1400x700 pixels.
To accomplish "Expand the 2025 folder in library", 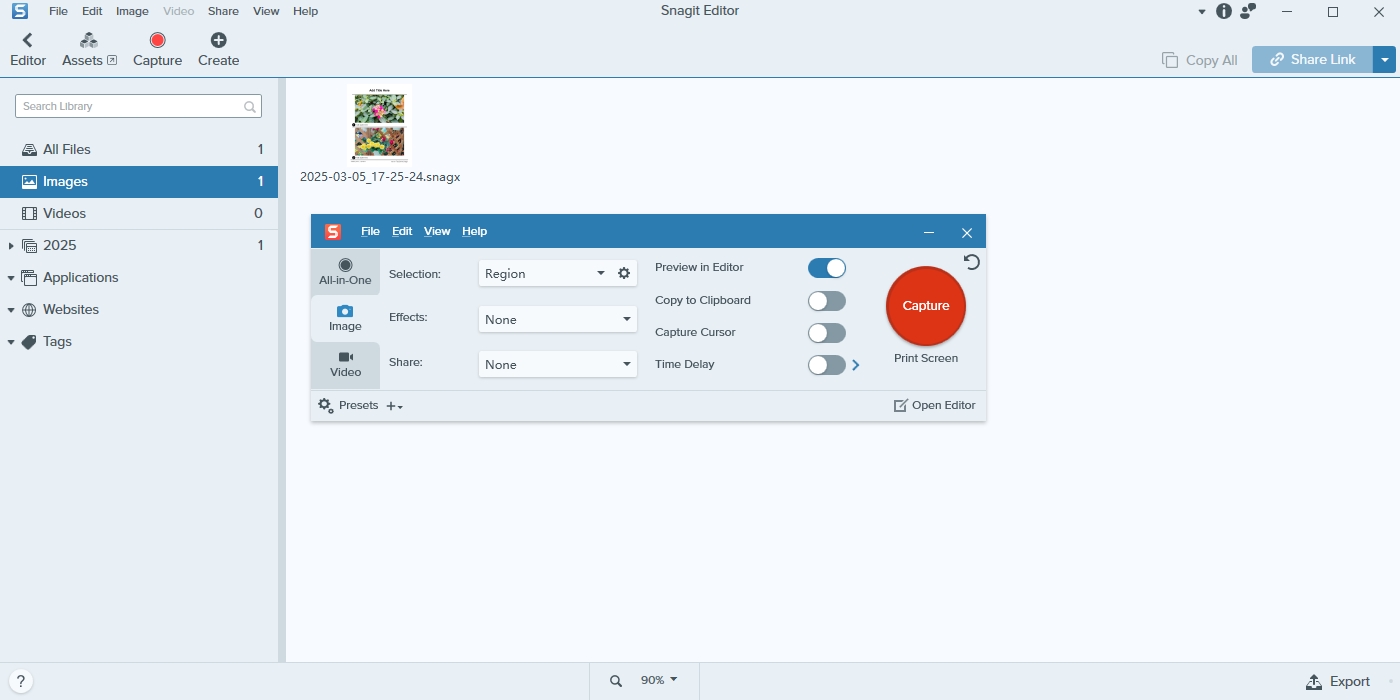I will [11, 246].
